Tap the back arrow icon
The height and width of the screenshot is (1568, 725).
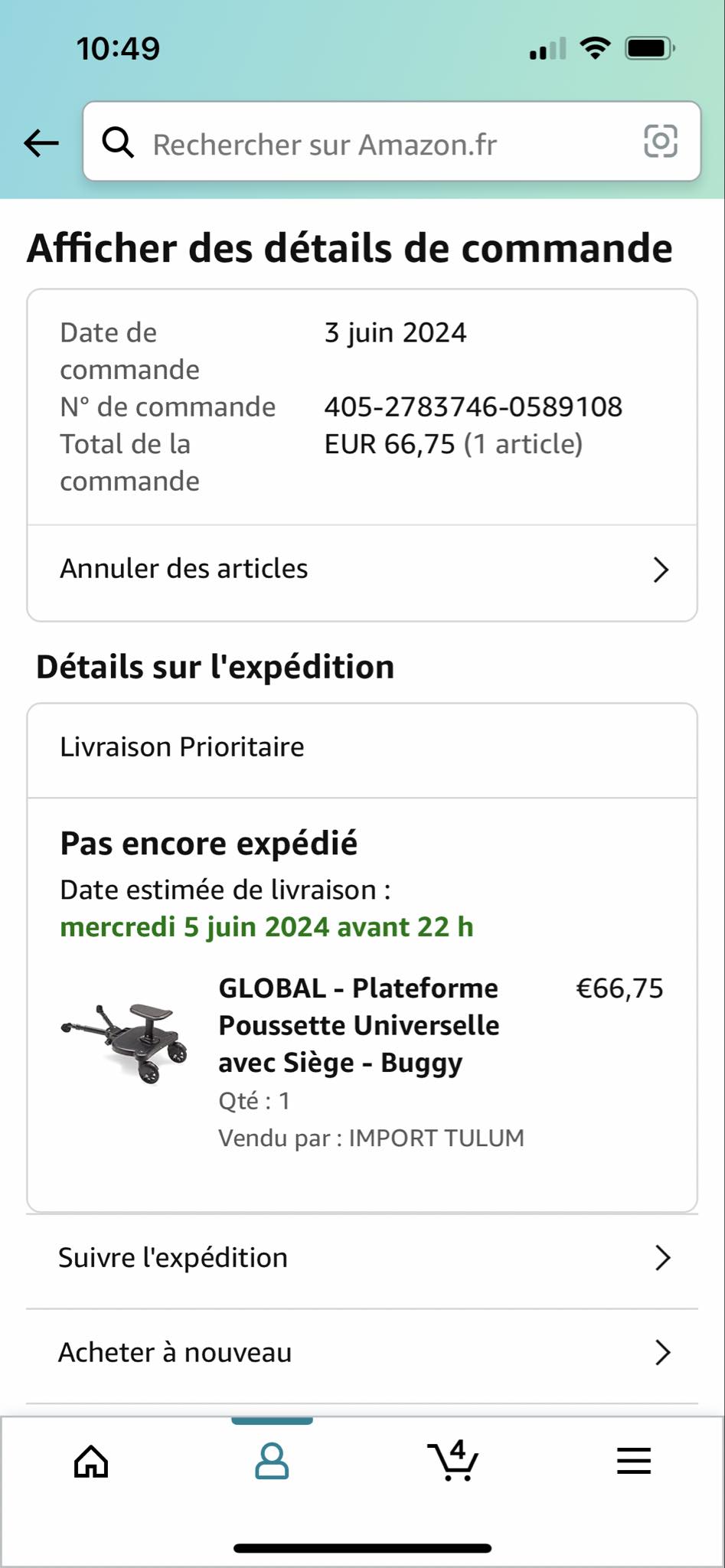[x=41, y=142]
